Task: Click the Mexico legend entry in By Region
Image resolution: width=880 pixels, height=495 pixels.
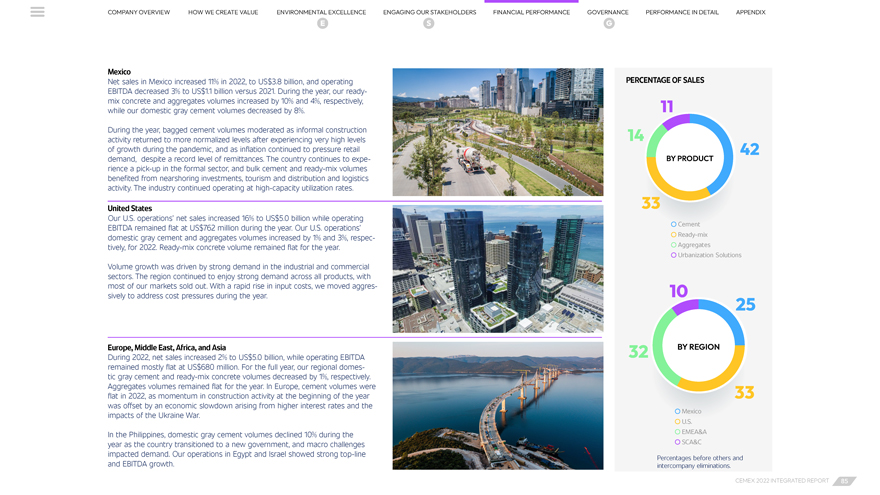Action: (x=688, y=411)
